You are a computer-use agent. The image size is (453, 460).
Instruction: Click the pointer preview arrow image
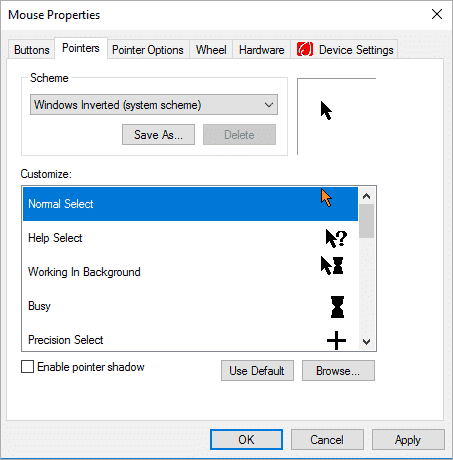326,110
